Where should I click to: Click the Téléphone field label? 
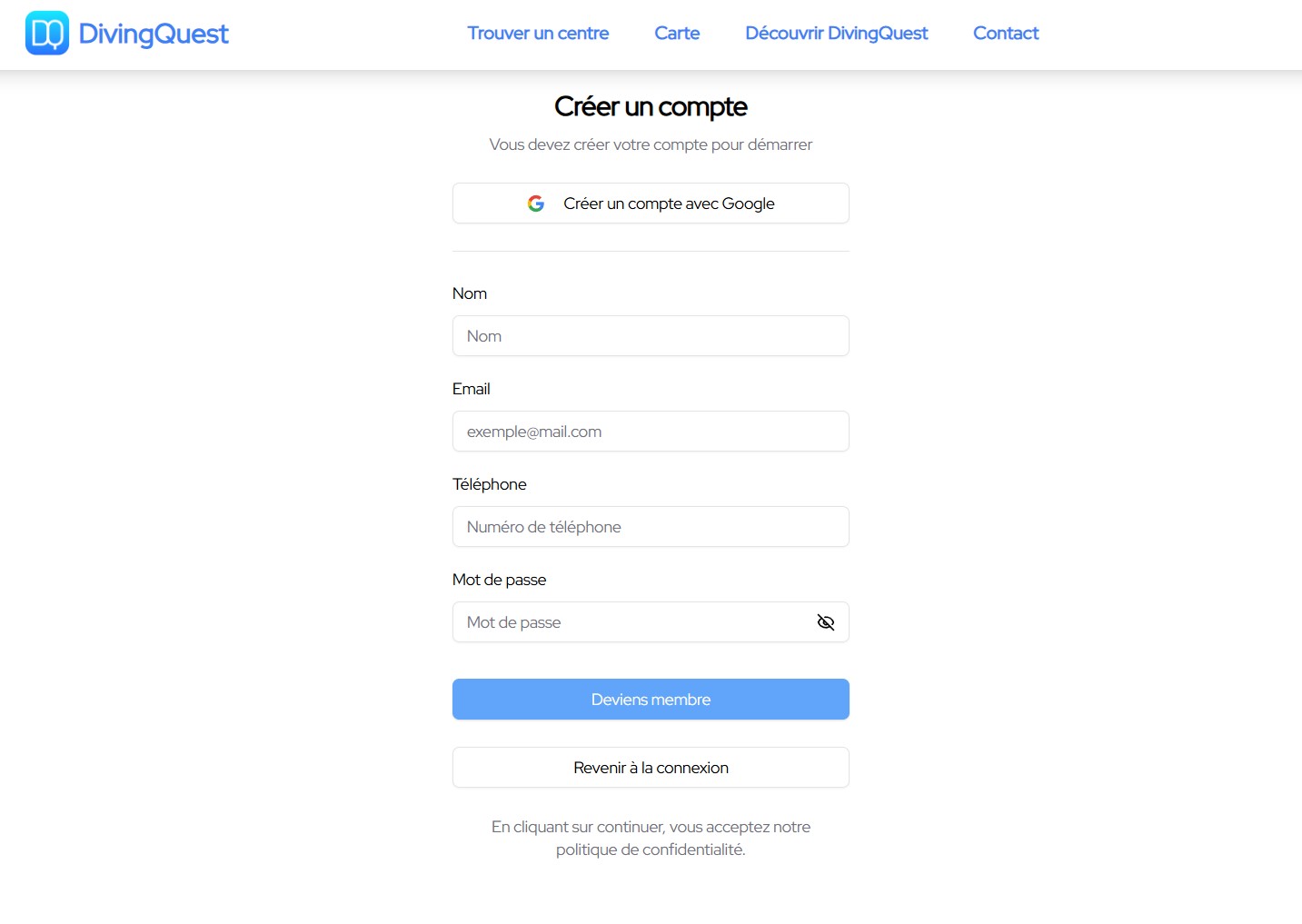489,484
